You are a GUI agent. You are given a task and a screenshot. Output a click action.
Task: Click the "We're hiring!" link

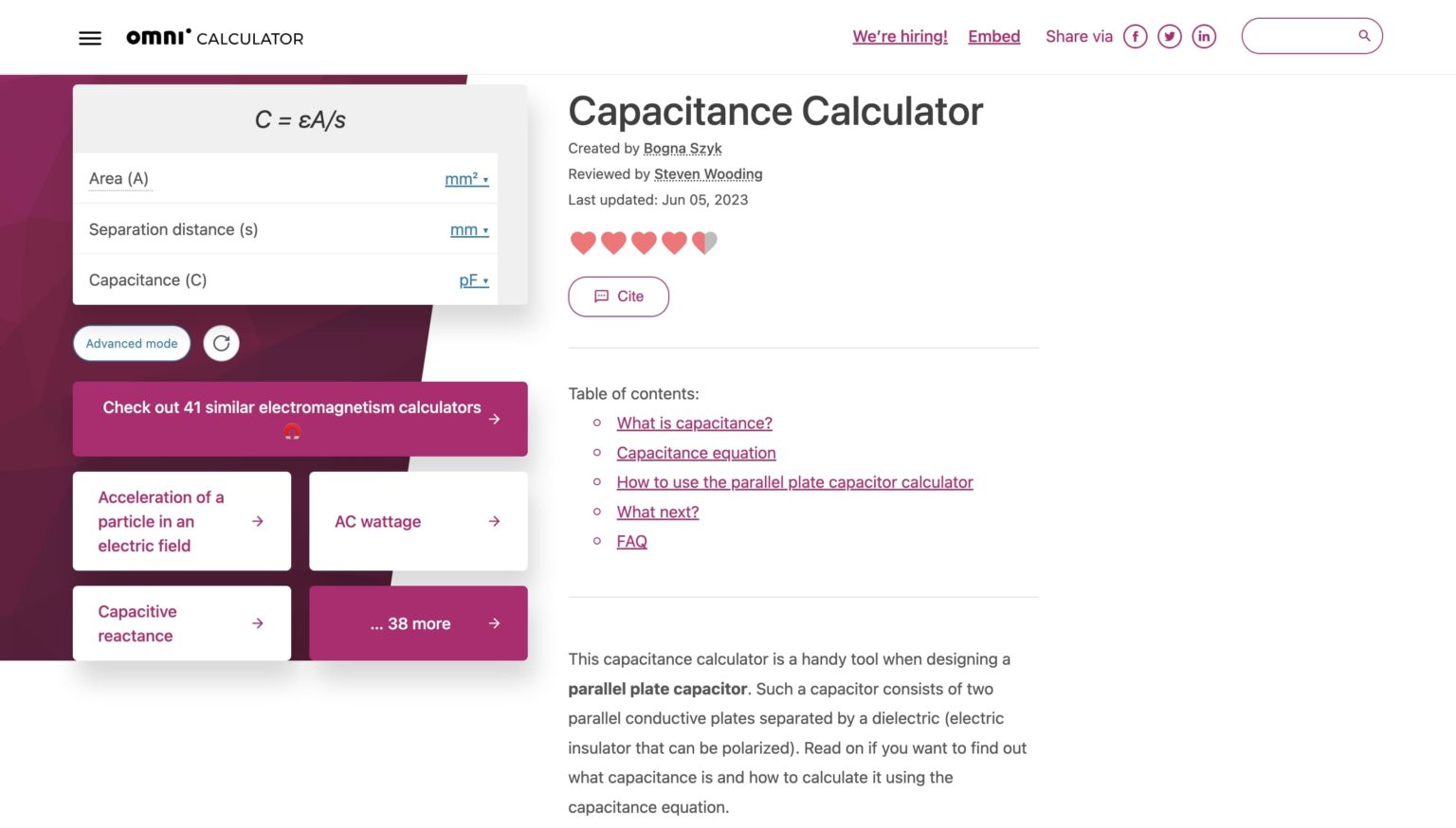tap(899, 36)
